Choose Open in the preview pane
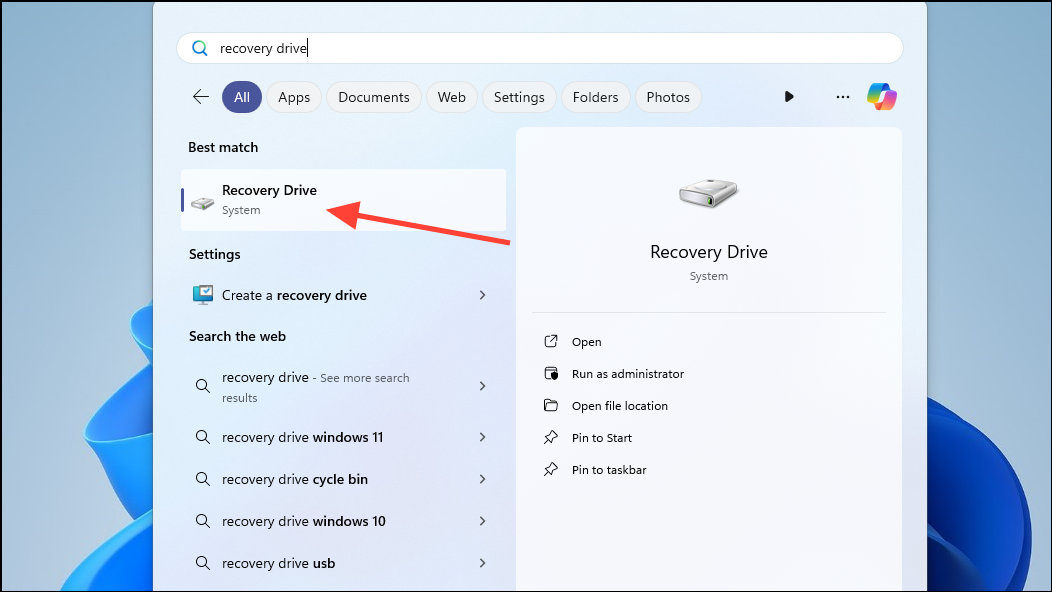 click(x=586, y=342)
